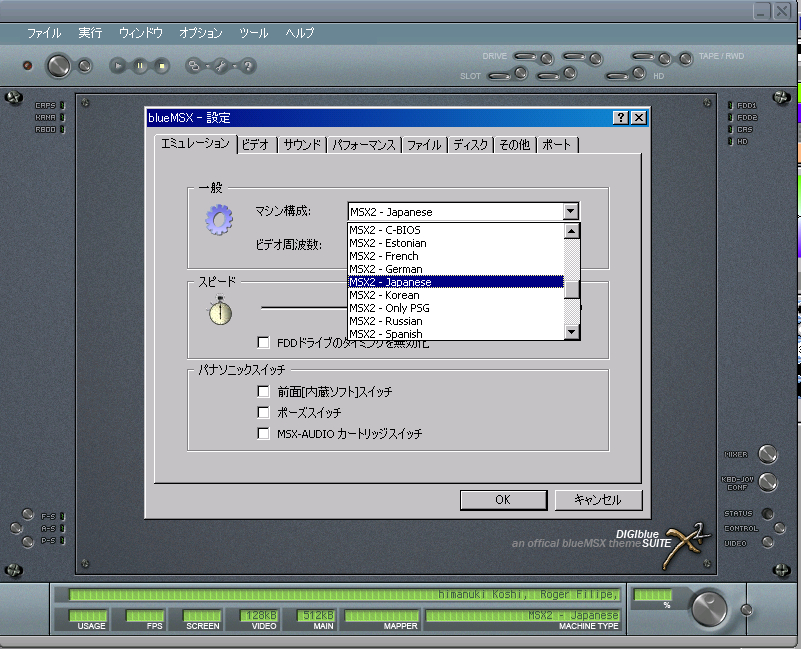Image resolution: width=801 pixels, height=649 pixels.
Task: Click the knob directly left of TAPE / RWD
Action: coord(686,58)
